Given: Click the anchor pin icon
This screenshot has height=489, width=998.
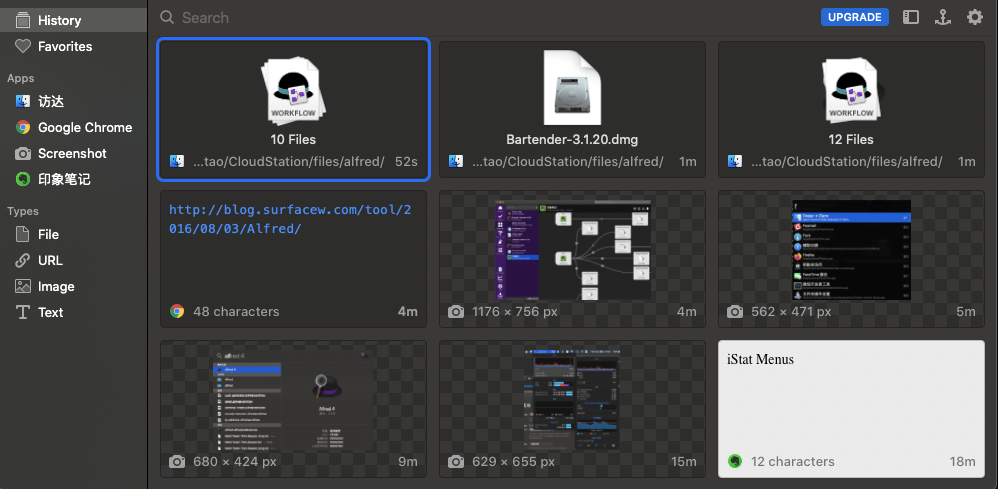Looking at the screenshot, I should click(x=943, y=17).
